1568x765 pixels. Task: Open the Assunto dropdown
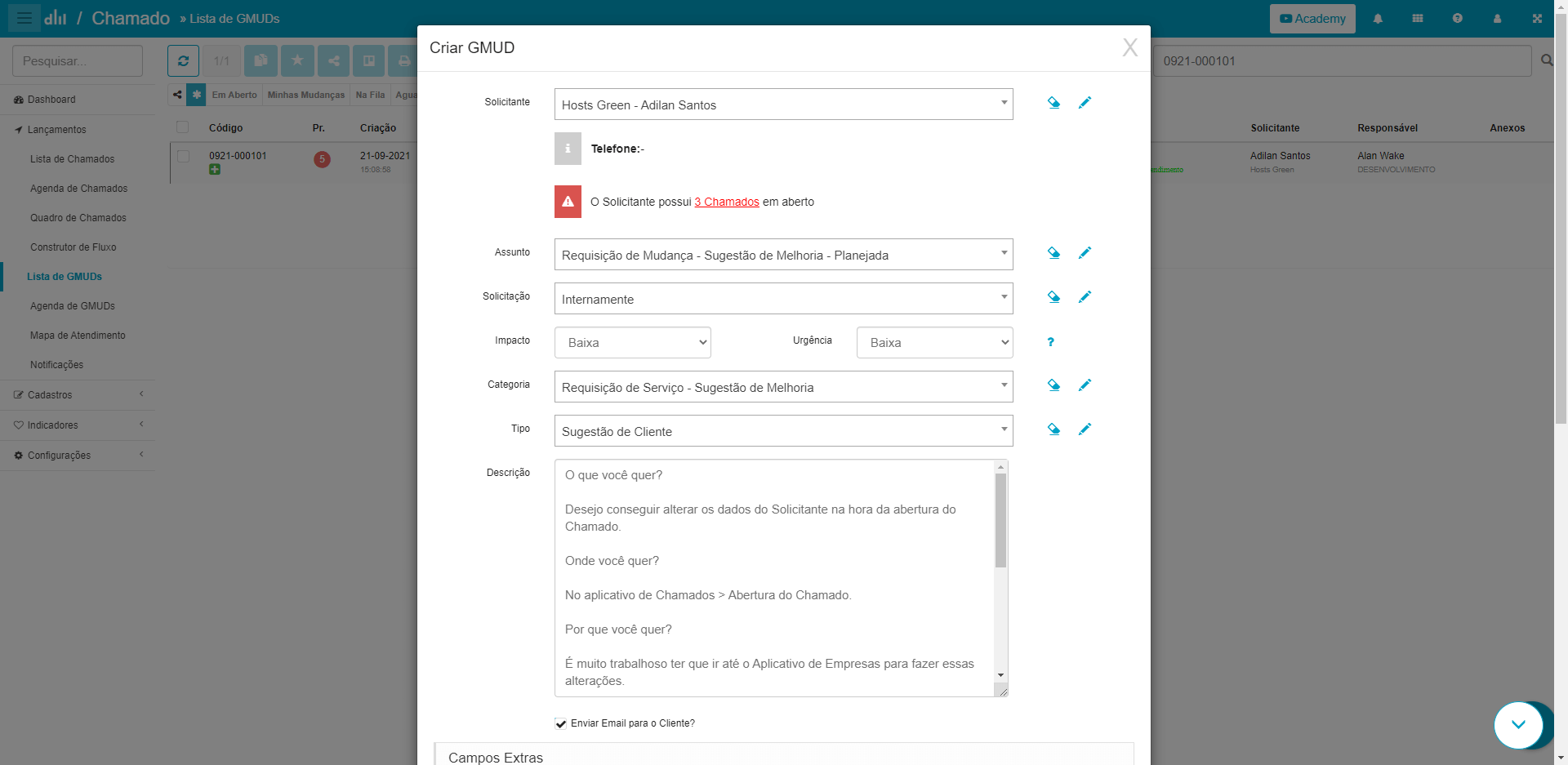point(783,255)
